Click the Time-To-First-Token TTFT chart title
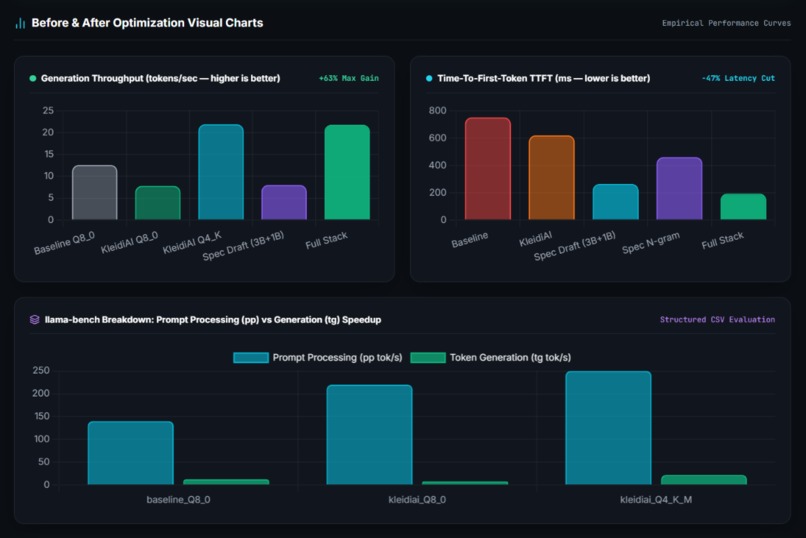This screenshot has width=806, height=538. [543, 78]
